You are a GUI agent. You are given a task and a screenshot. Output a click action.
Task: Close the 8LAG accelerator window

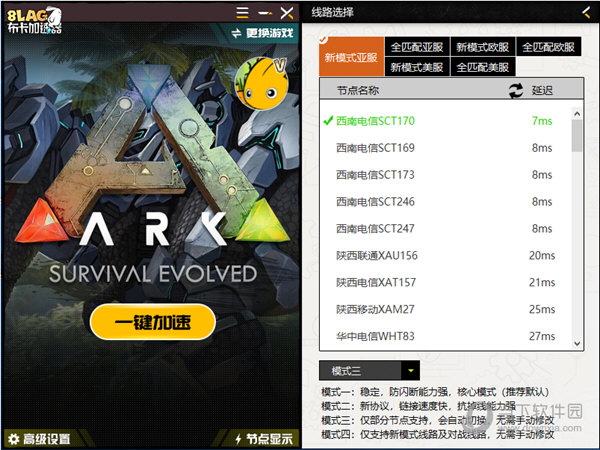287,13
